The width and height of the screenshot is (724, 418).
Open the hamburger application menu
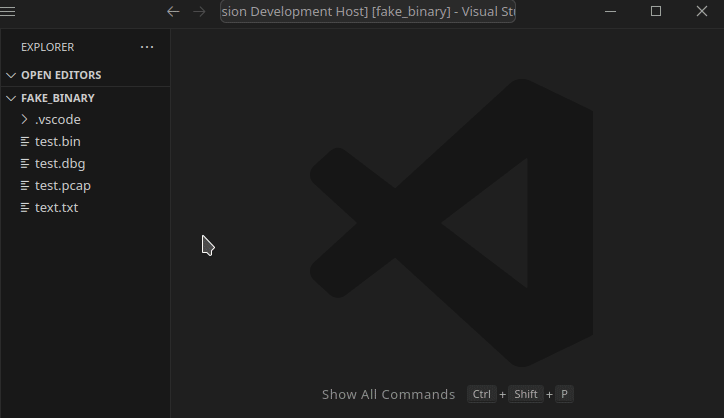[7, 11]
